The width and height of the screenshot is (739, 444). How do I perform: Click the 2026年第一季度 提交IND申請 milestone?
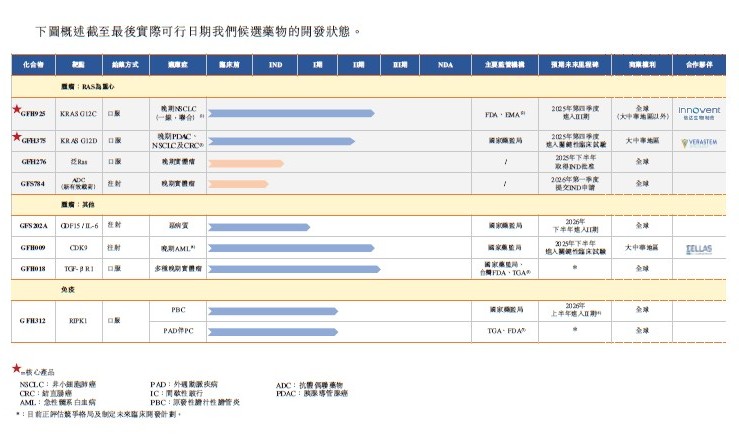pyautogui.click(x=575, y=183)
